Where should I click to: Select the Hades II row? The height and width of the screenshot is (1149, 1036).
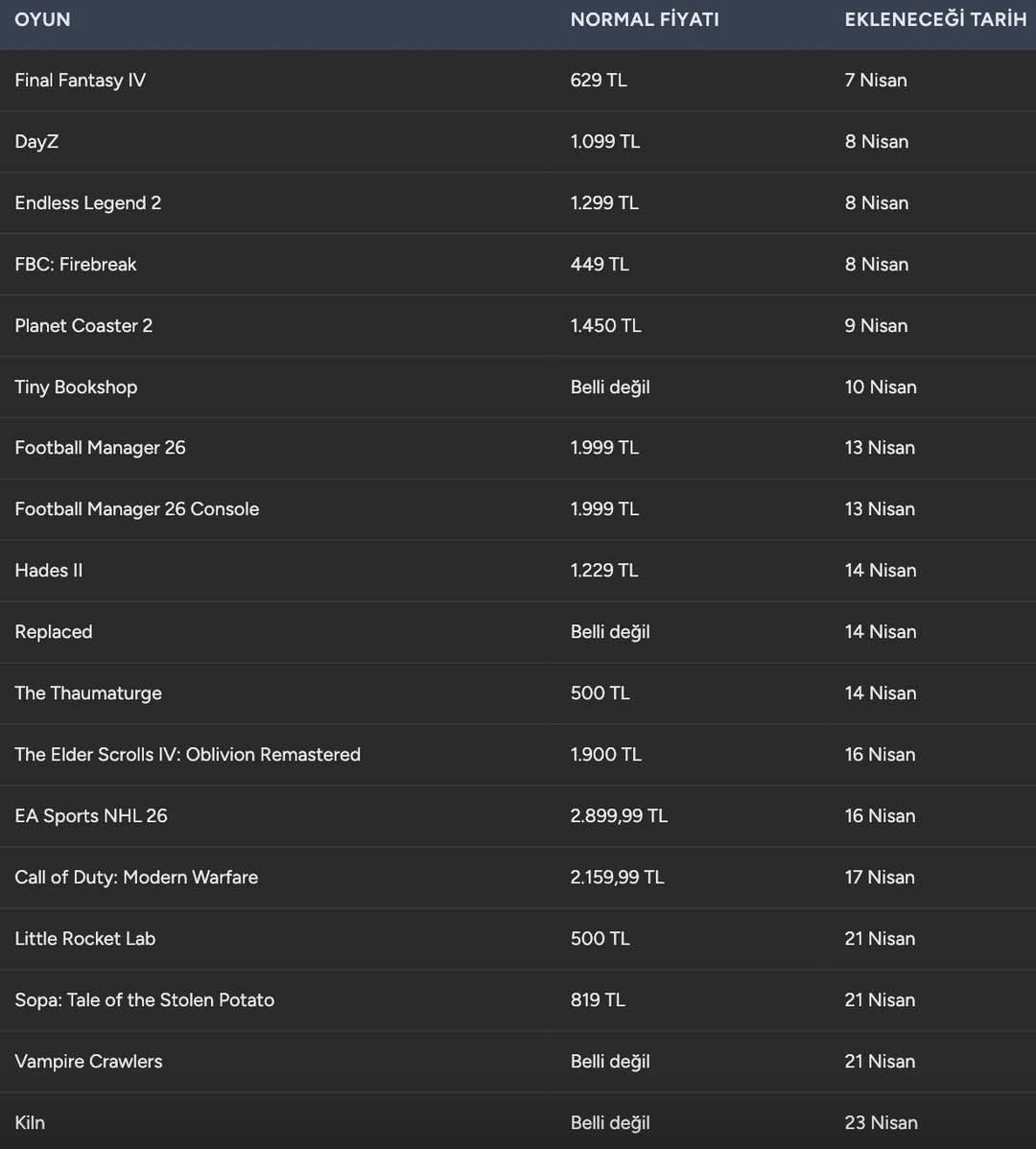click(518, 571)
